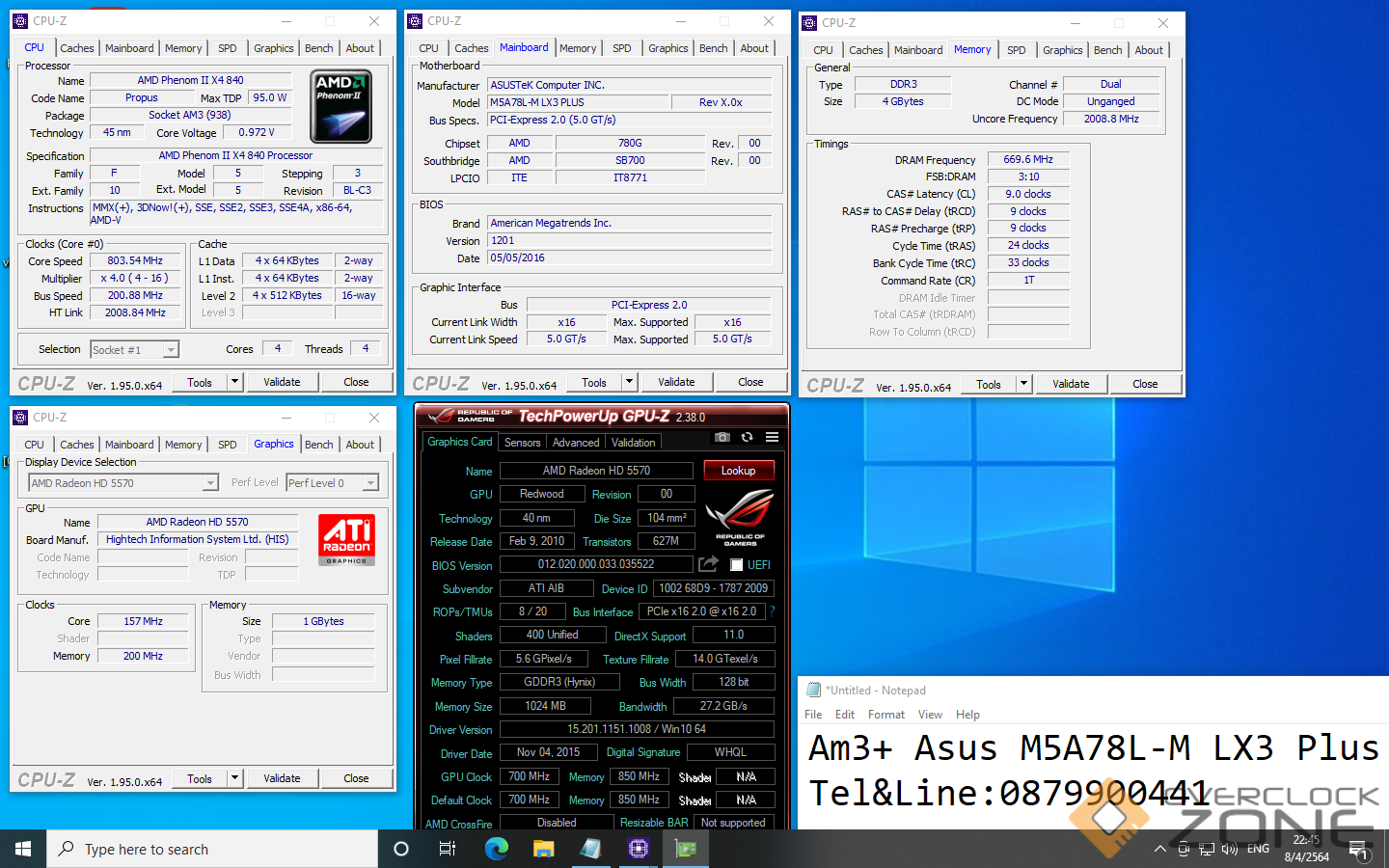The height and width of the screenshot is (868, 1389).
Task: Click the GPU-Z refresh icon
Action: point(747,437)
